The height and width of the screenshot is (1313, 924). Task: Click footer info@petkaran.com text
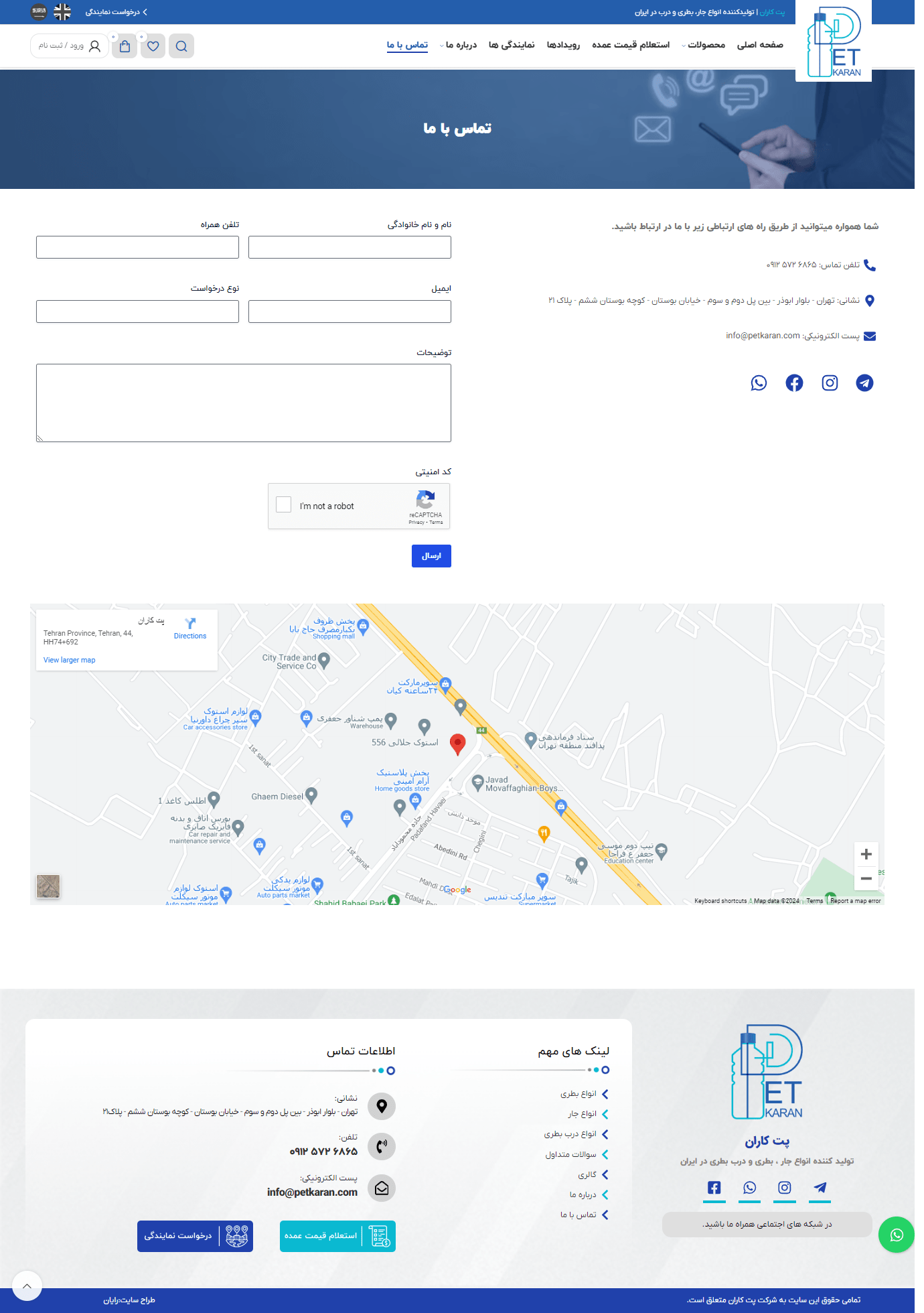[x=312, y=1192]
